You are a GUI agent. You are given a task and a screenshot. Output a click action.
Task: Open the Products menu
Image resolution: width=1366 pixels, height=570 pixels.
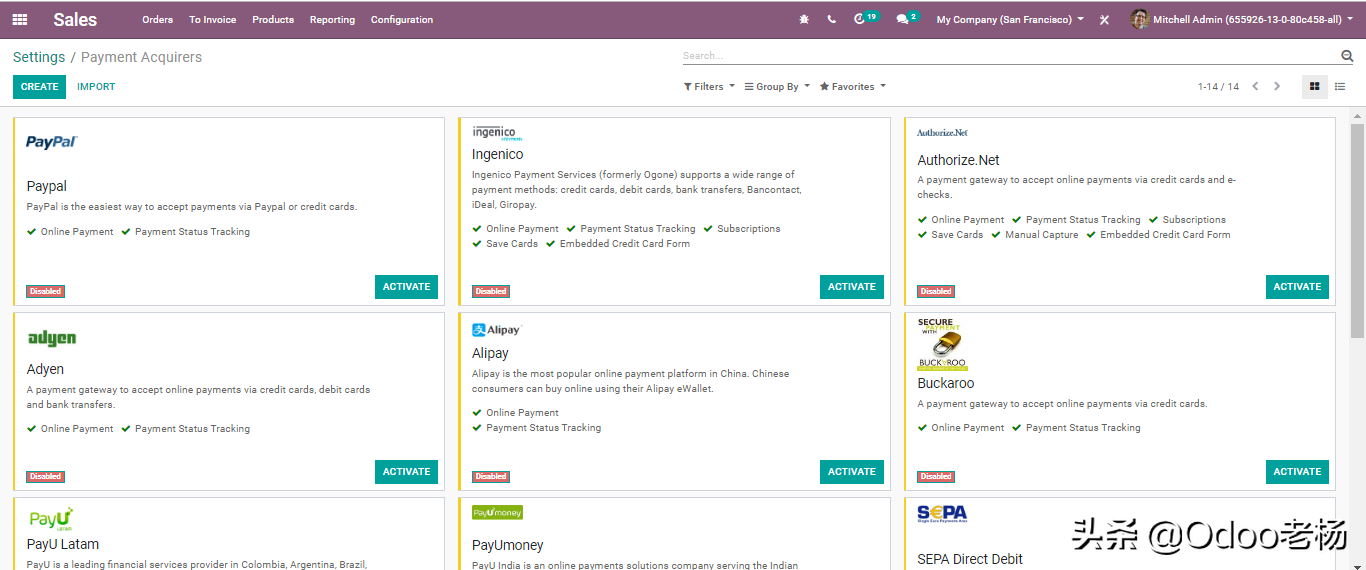273,20
